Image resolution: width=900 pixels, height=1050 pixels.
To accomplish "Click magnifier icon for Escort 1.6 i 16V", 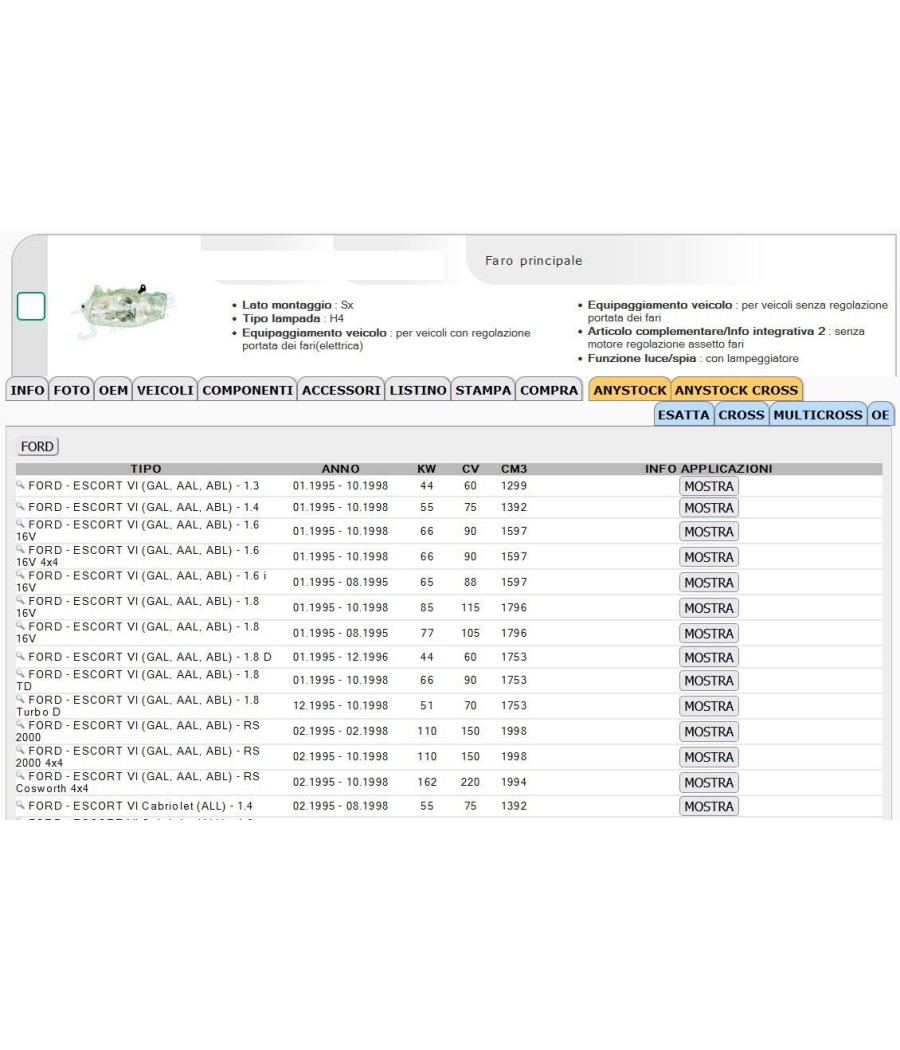I will pos(20,574).
